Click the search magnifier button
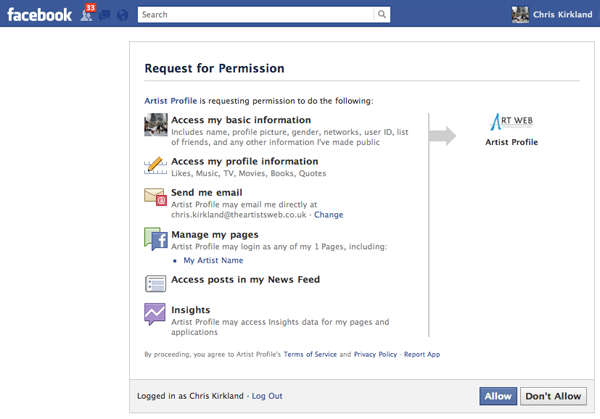 pos(382,14)
